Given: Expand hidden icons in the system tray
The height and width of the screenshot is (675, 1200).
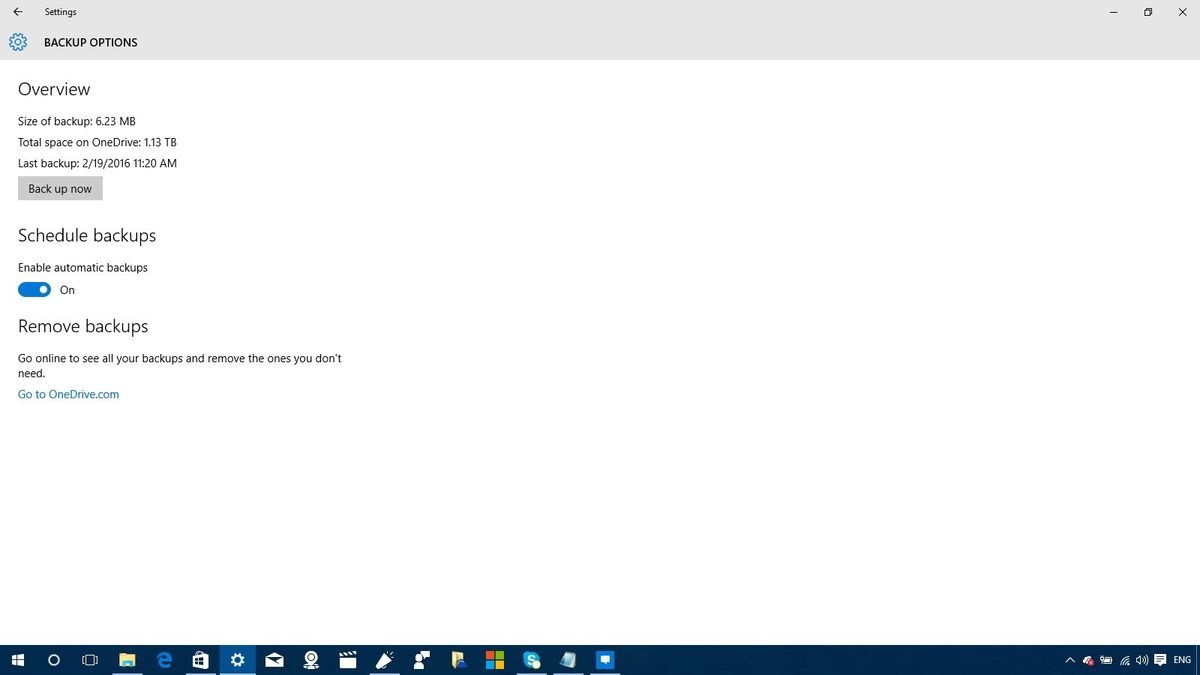Looking at the screenshot, I should pos(1070,660).
